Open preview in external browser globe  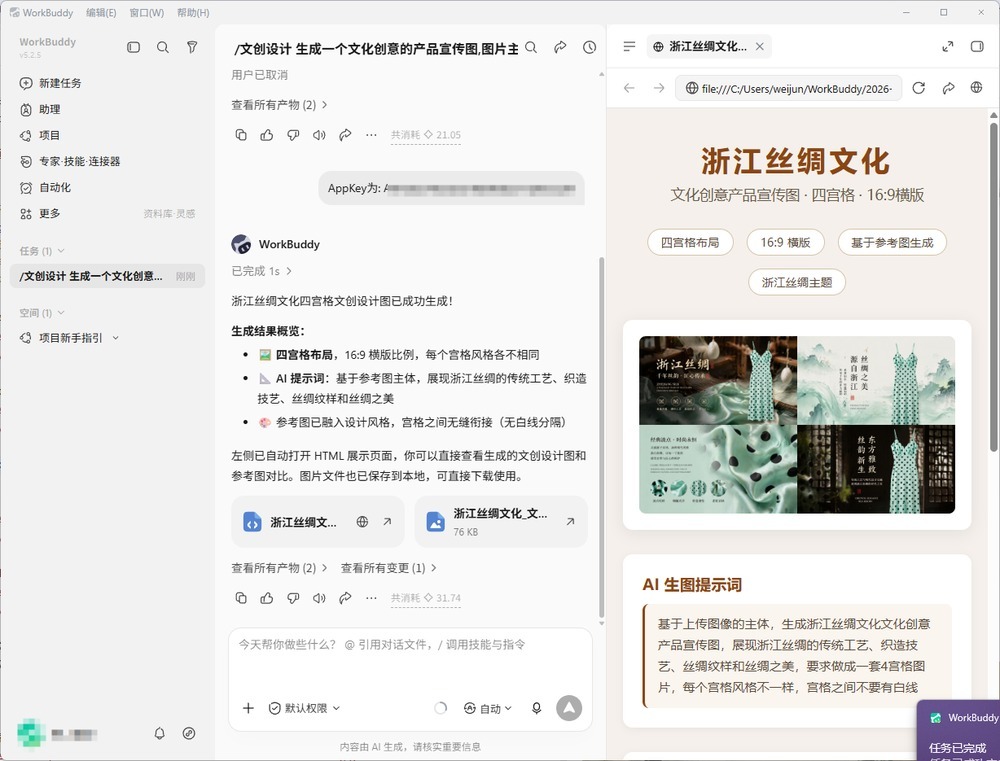click(x=976, y=87)
